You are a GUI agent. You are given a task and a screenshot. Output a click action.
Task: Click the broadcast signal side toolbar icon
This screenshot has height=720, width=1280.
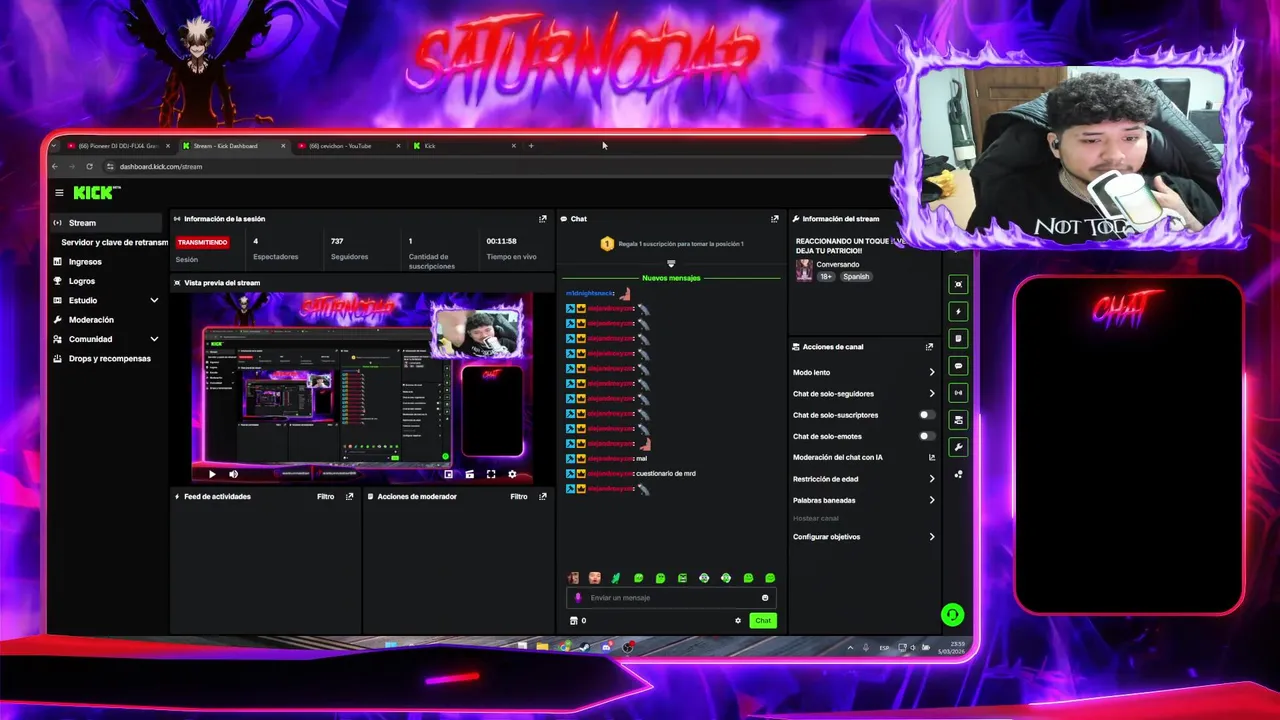958,393
